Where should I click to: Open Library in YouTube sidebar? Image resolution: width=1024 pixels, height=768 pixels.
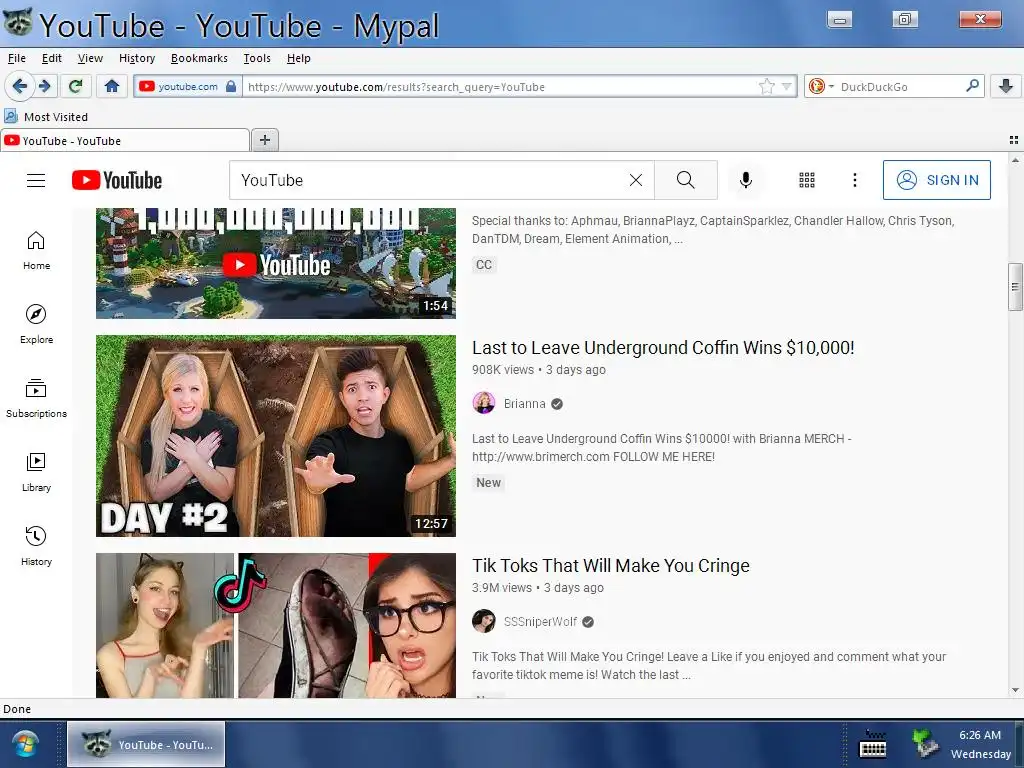click(x=36, y=472)
